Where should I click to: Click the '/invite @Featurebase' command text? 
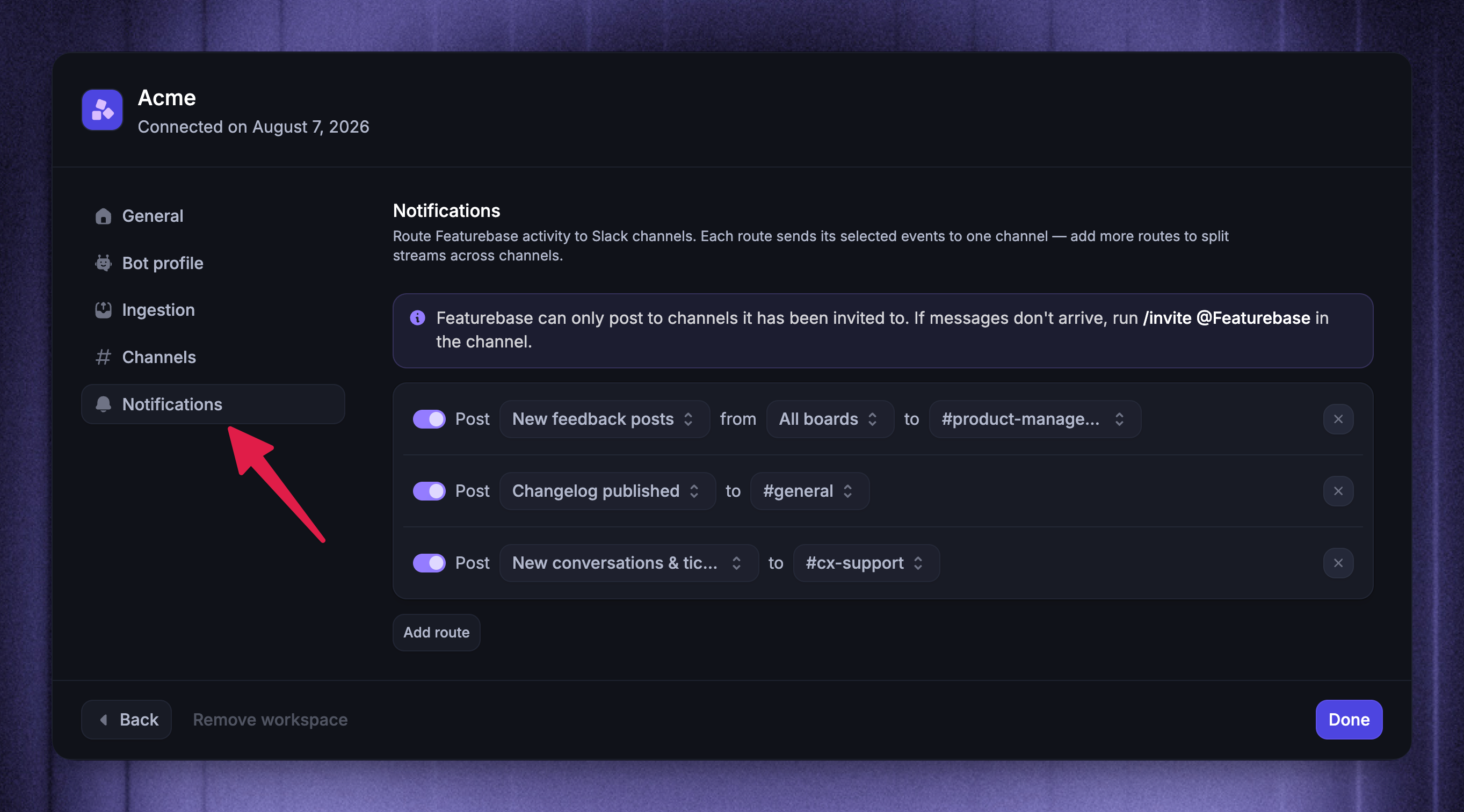point(1227,318)
